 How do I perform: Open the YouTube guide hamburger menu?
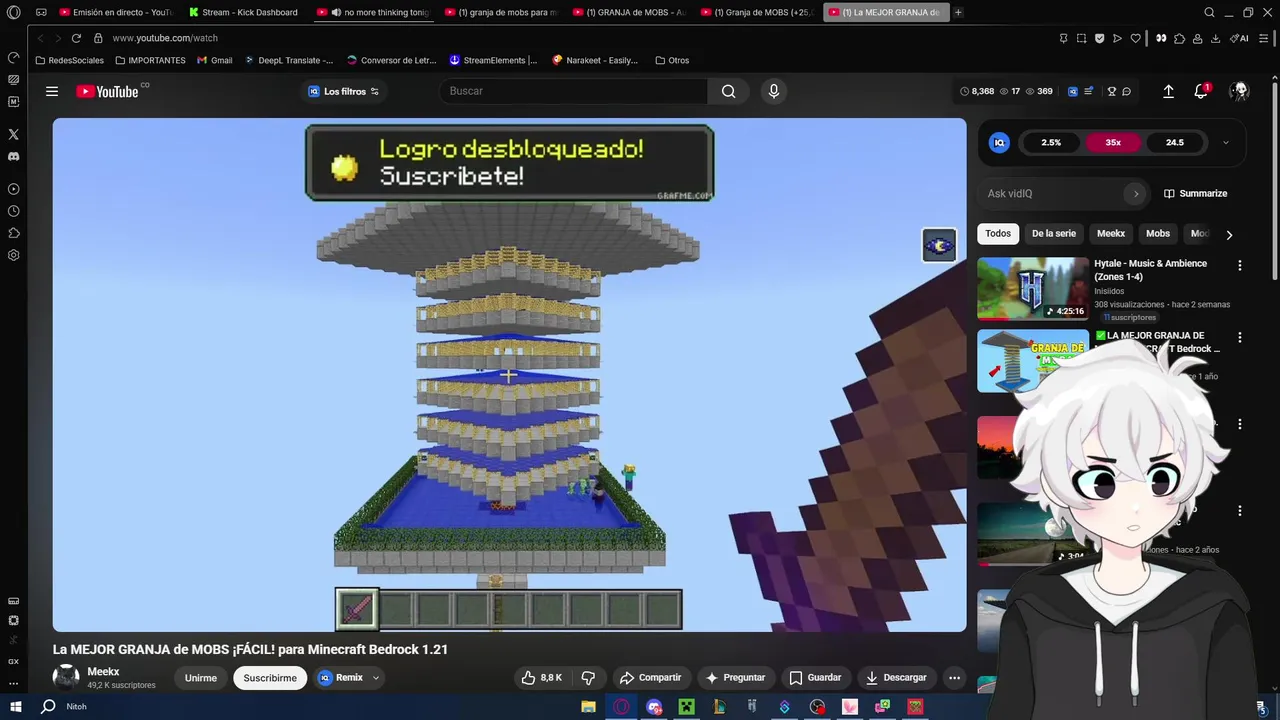52,91
